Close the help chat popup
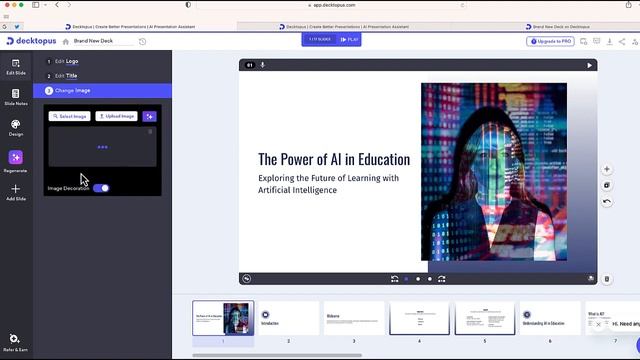Viewport: 640px width, 360px height. pyautogui.click(x=598, y=324)
